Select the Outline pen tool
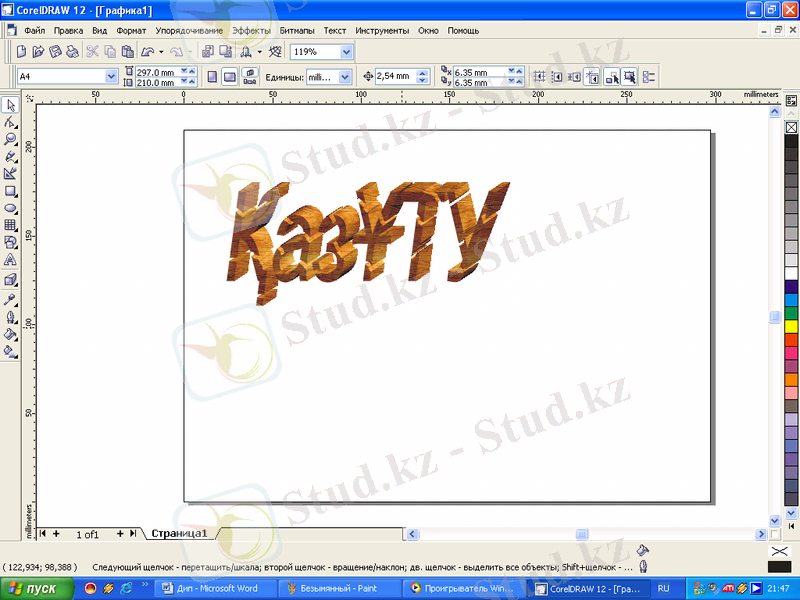This screenshot has width=800, height=600. click(10, 317)
